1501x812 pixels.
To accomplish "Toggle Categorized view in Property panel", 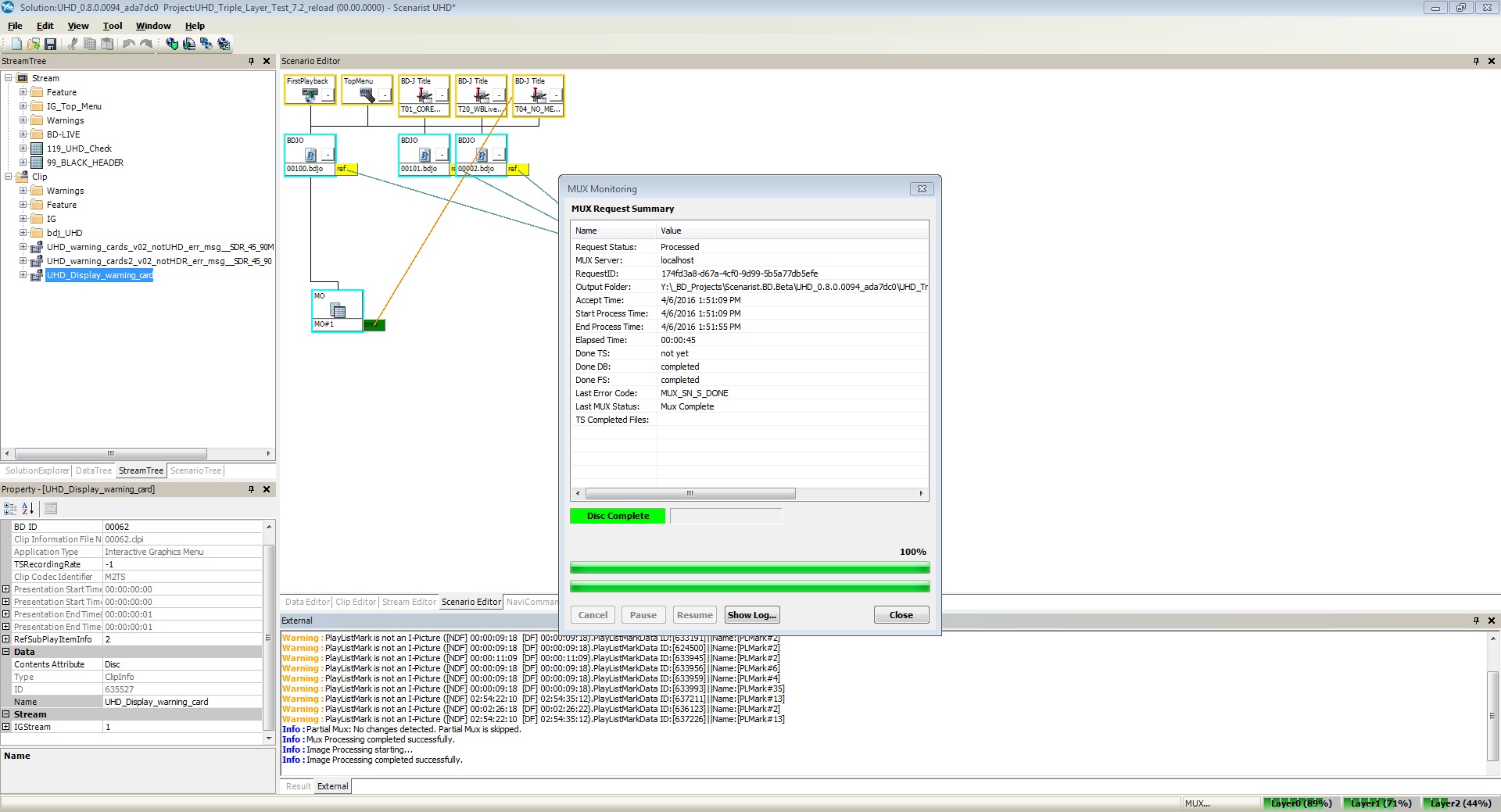I will pos(10,509).
